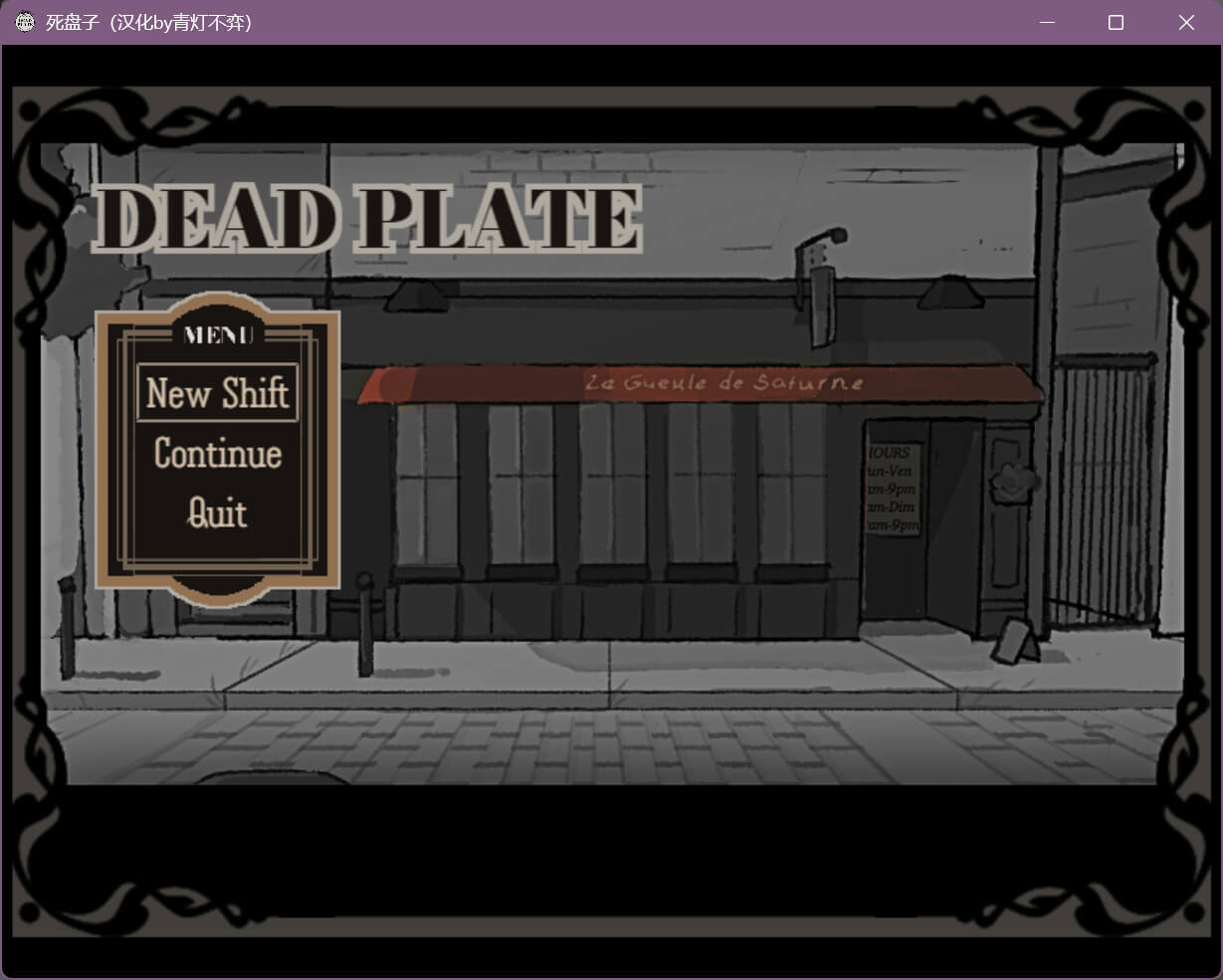Close the game window
Viewport: 1223px width, 980px height.
pos(1186,22)
